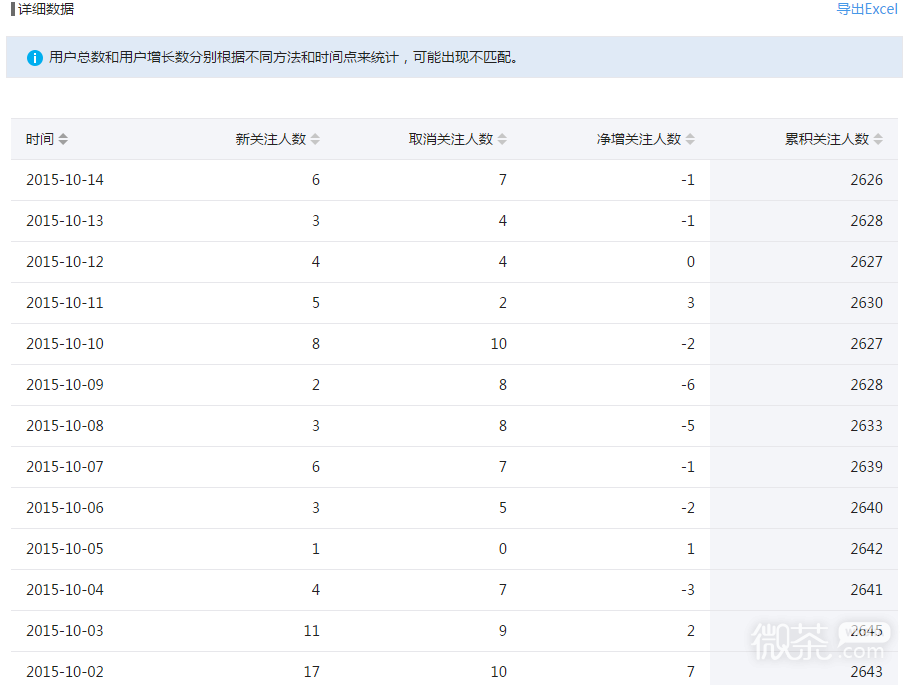
Task: Click the 导出Excel link
Action: pos(868,9)
